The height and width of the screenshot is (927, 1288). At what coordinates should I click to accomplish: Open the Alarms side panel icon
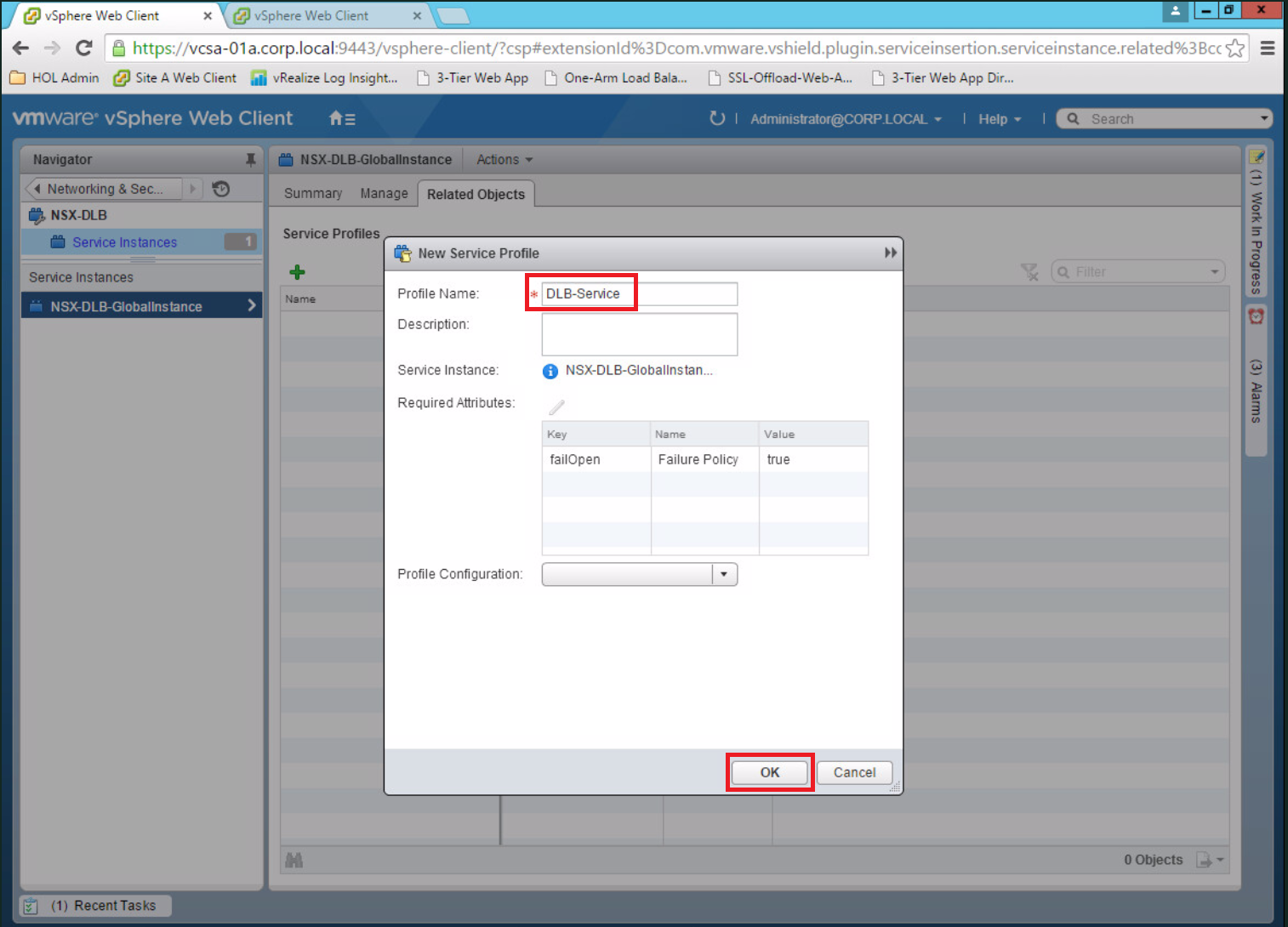click(x=1257, y=316)
